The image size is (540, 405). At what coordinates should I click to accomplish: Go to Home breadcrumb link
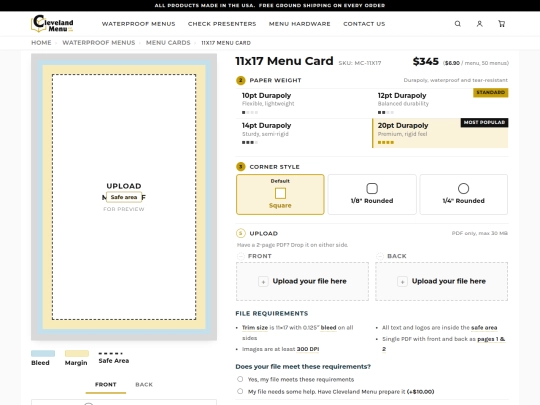click(41, 43)
